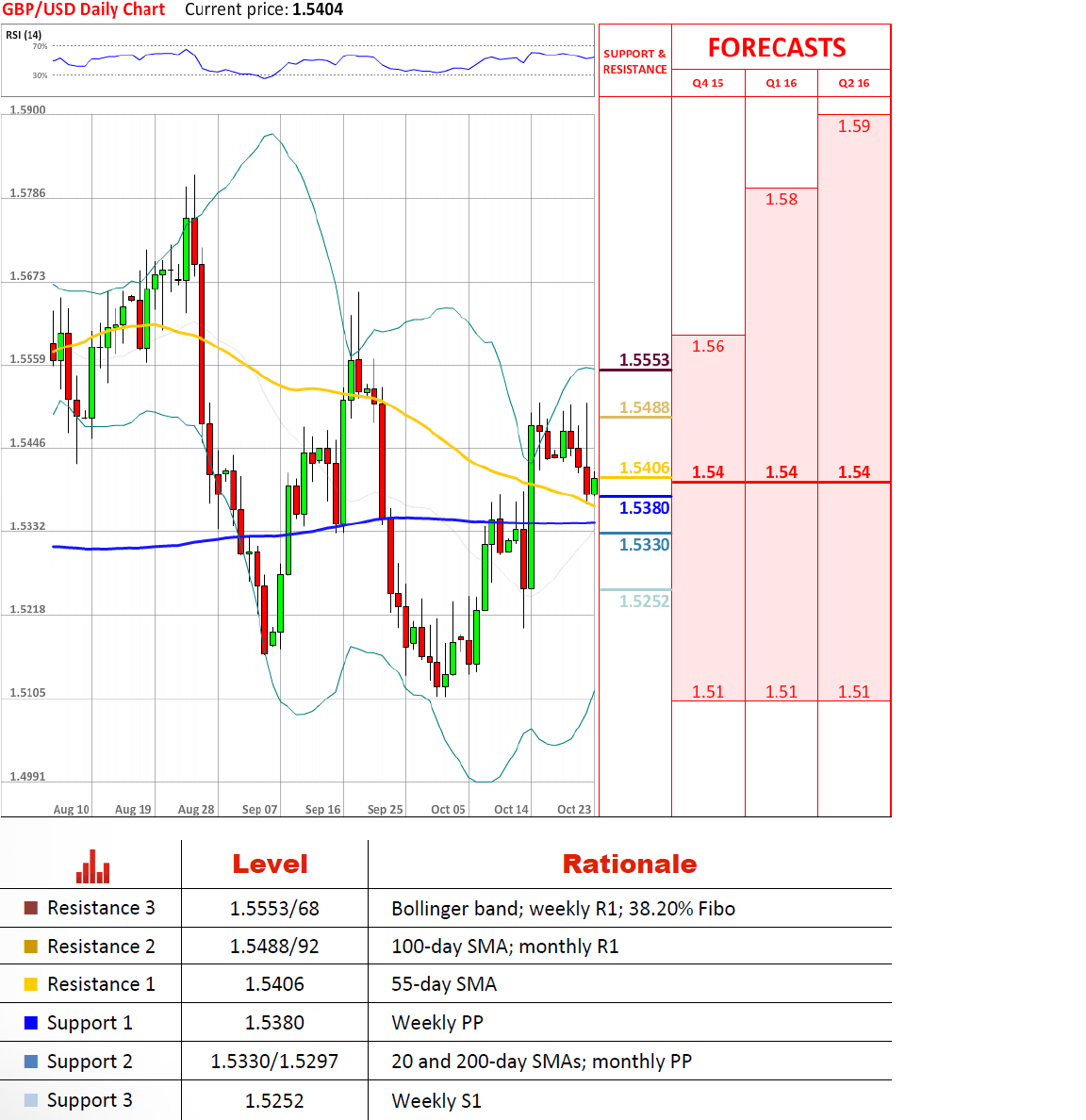Click the RSI 70% level label

(x=40, y=46)
